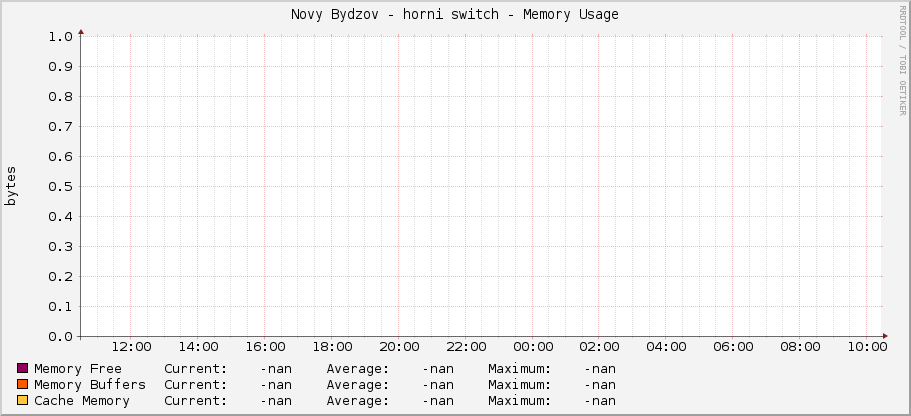Click the 'Cache Memory' legend label
Viewport: 911px width, 416px height.
(x=82, y=401)
